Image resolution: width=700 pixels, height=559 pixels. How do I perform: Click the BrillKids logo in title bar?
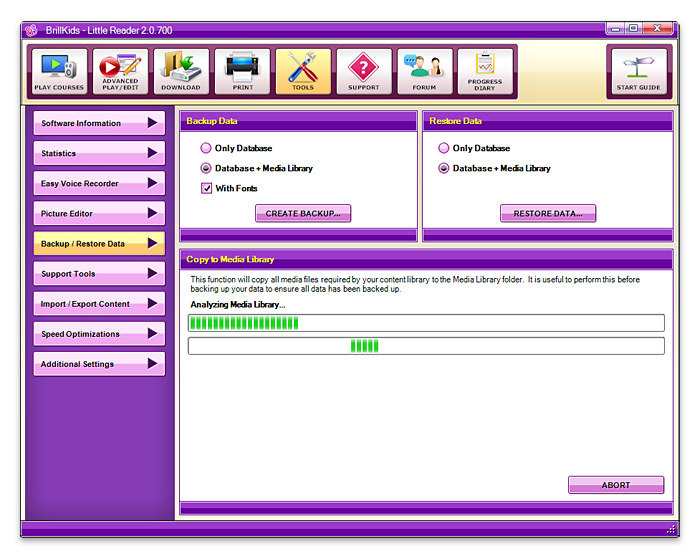pyautogui.click(x=31, y=30)
